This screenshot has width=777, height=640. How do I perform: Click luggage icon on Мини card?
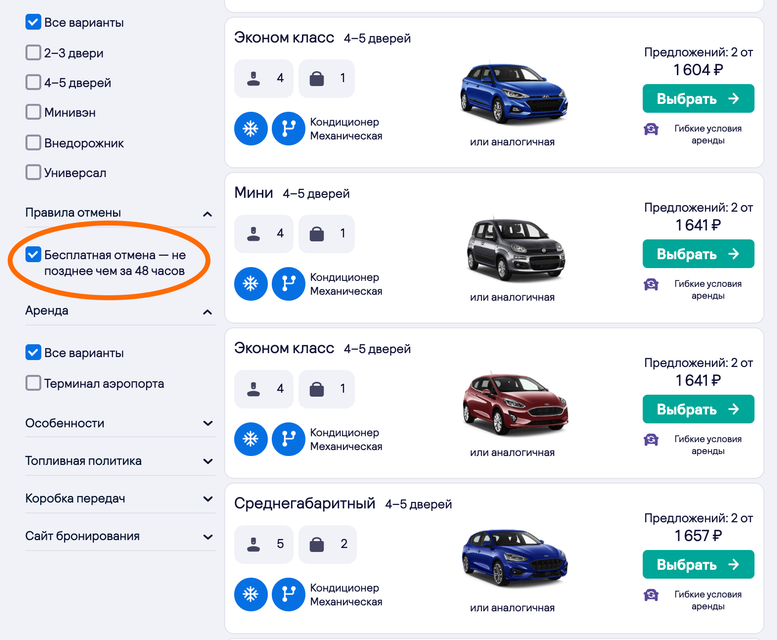tap(316, 234)
